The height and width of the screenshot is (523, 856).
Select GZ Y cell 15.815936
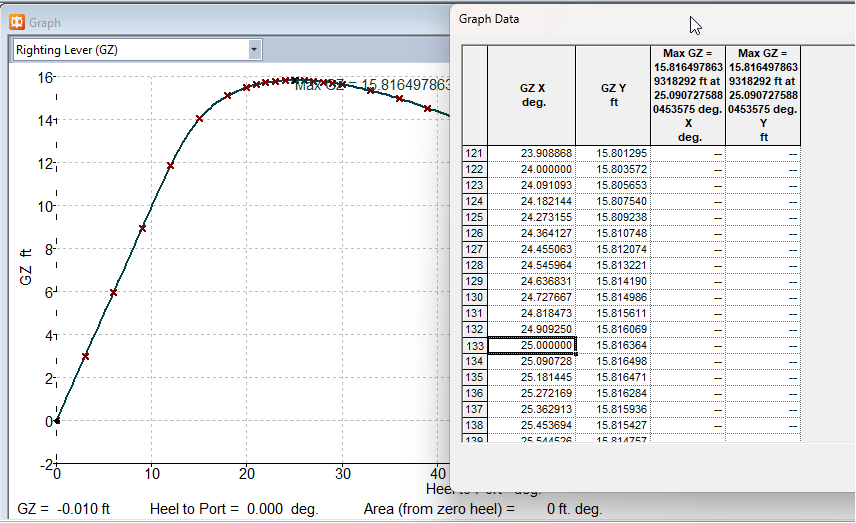613,409
